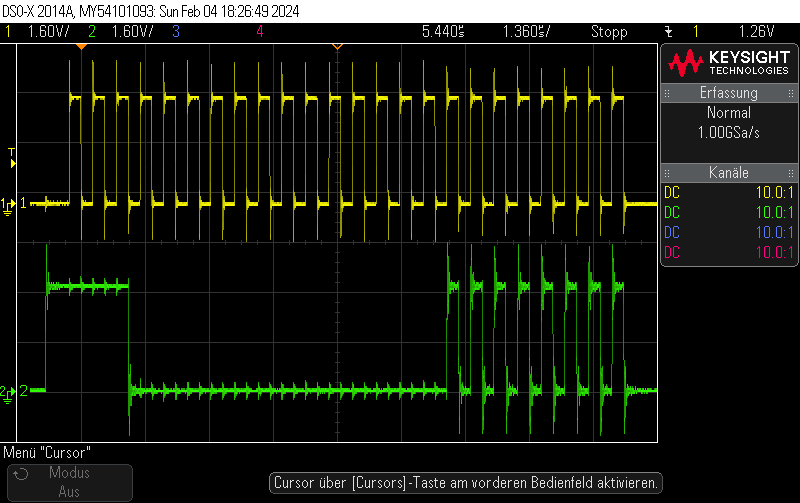Click channel 2 label in the top bar

(x=92, y=32)
